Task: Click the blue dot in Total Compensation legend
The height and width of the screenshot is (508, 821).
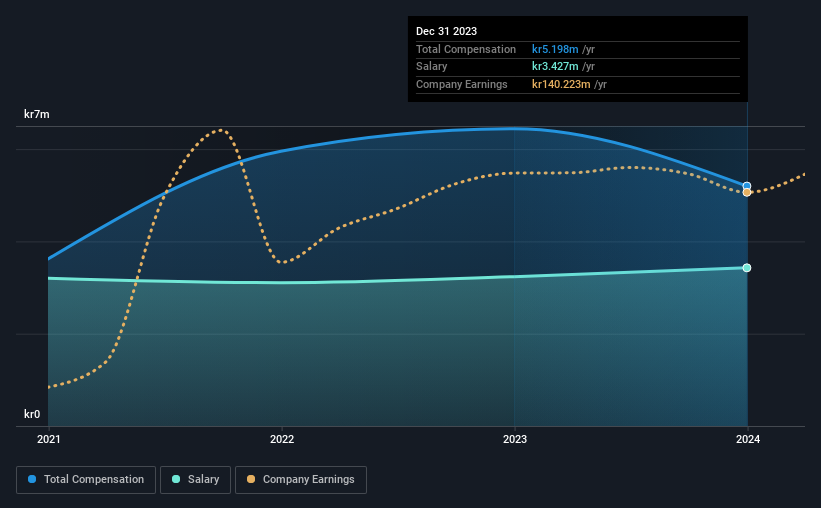Action: [32, 479]
